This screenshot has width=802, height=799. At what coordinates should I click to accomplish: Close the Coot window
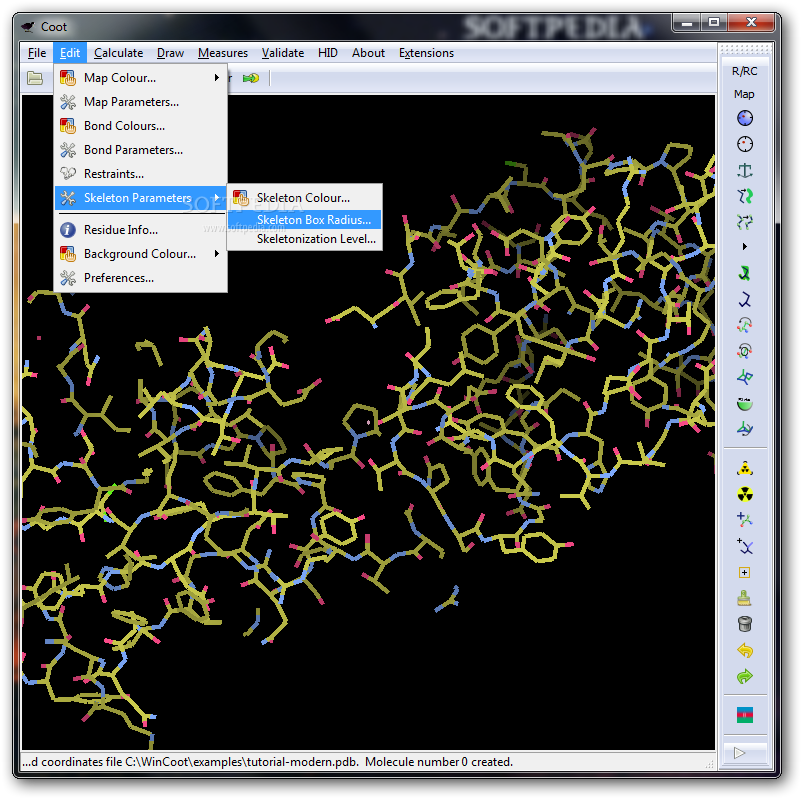pyautogui.click(x=751, y=23)
